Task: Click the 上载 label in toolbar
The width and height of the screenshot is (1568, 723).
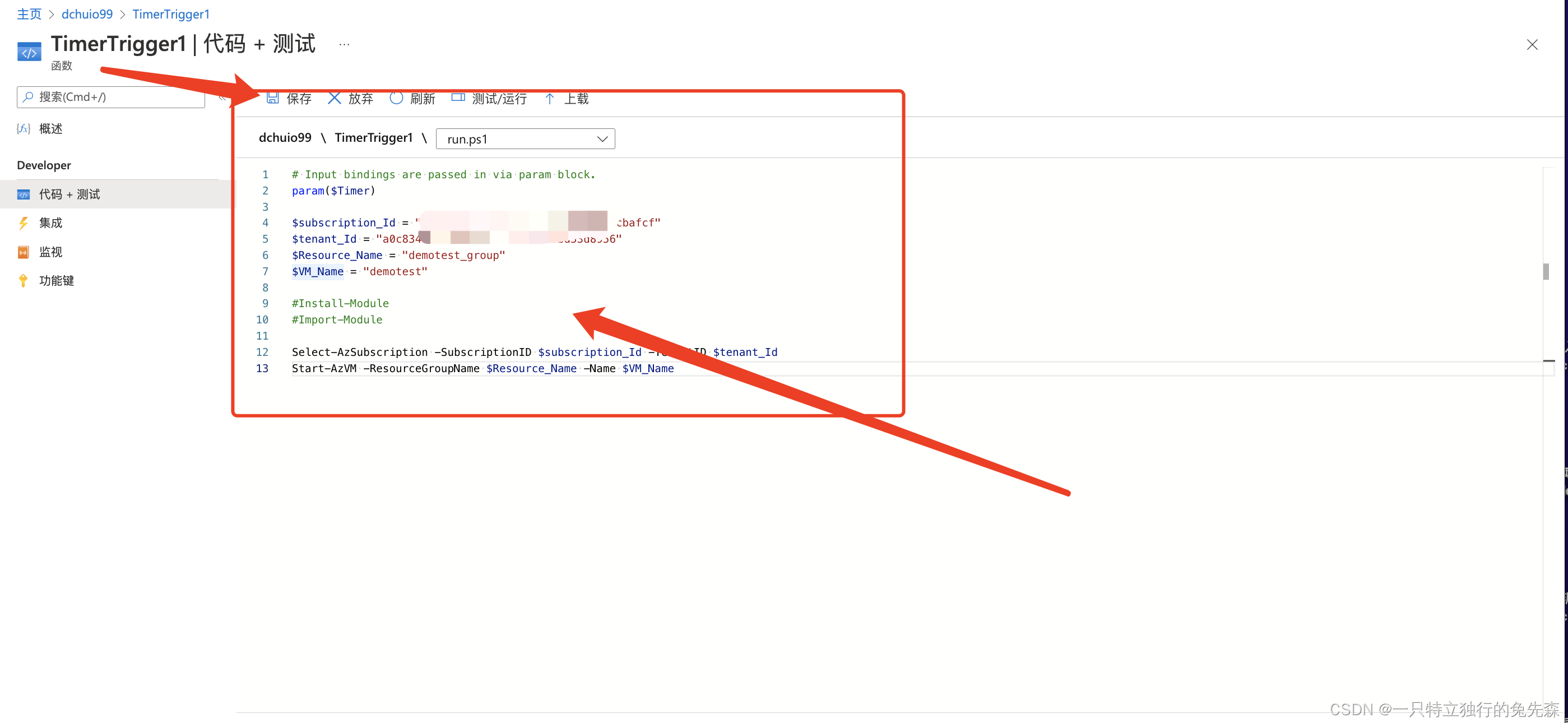Action: pos(576,99)
